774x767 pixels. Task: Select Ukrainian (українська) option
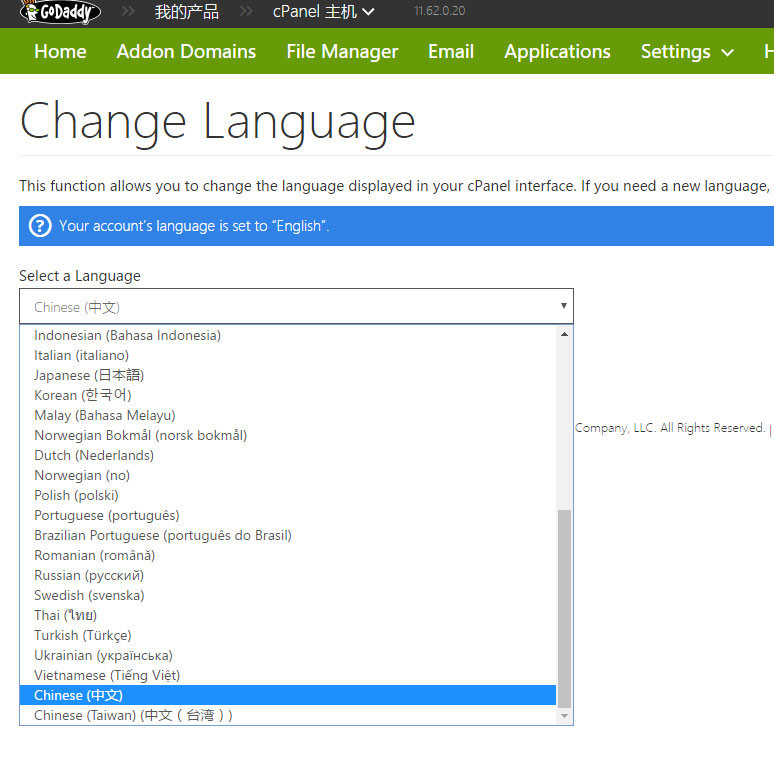(x=288, y=655)
